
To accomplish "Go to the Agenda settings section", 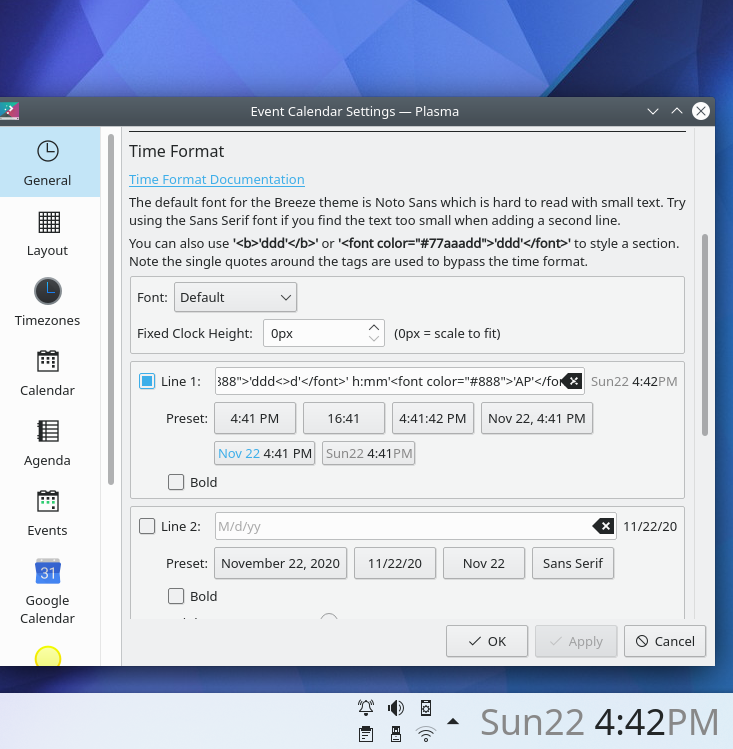I will [47, 443].
